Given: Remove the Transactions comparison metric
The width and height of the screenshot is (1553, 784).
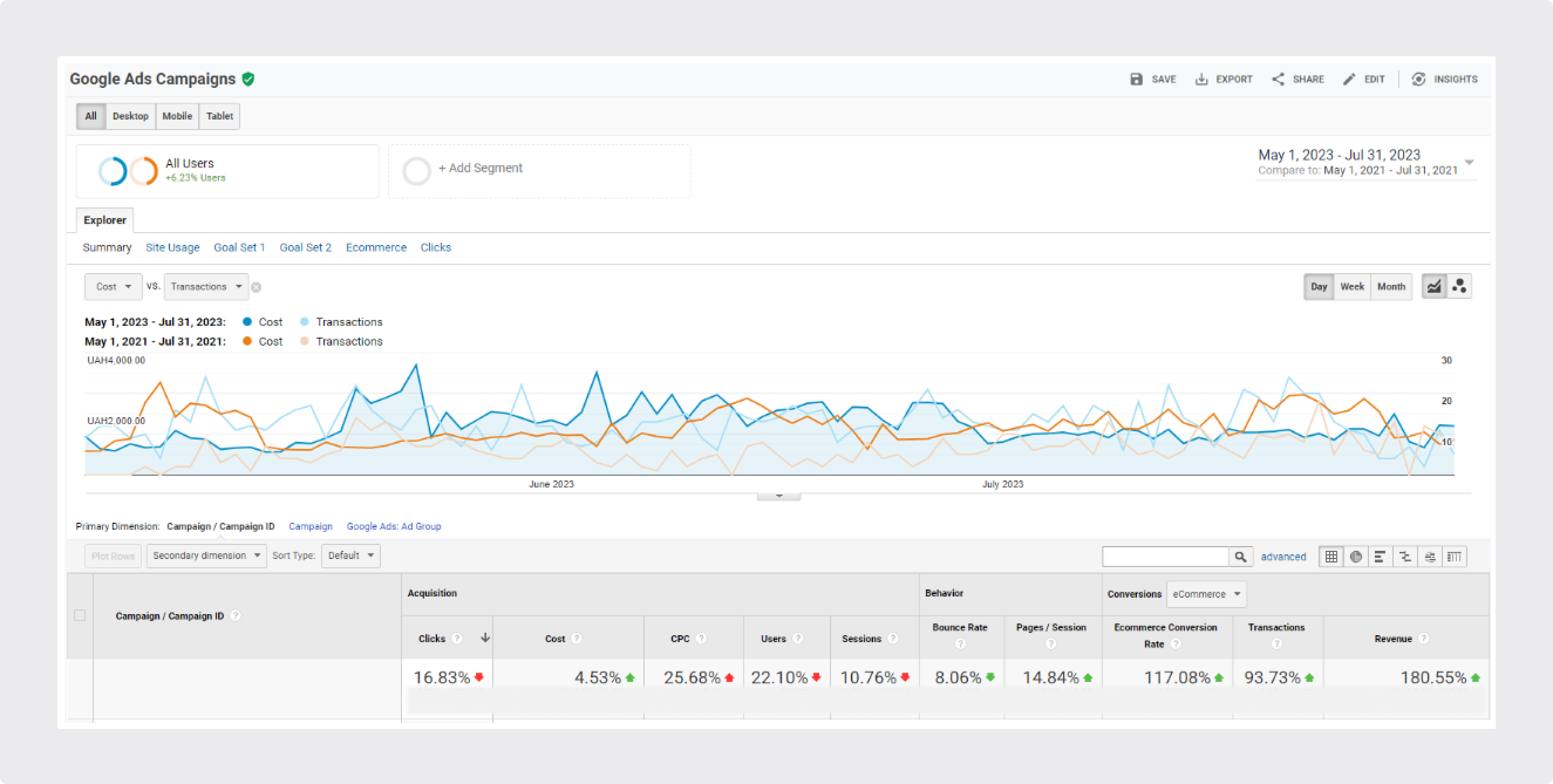Looking at the screenshot, I should 256,288.
